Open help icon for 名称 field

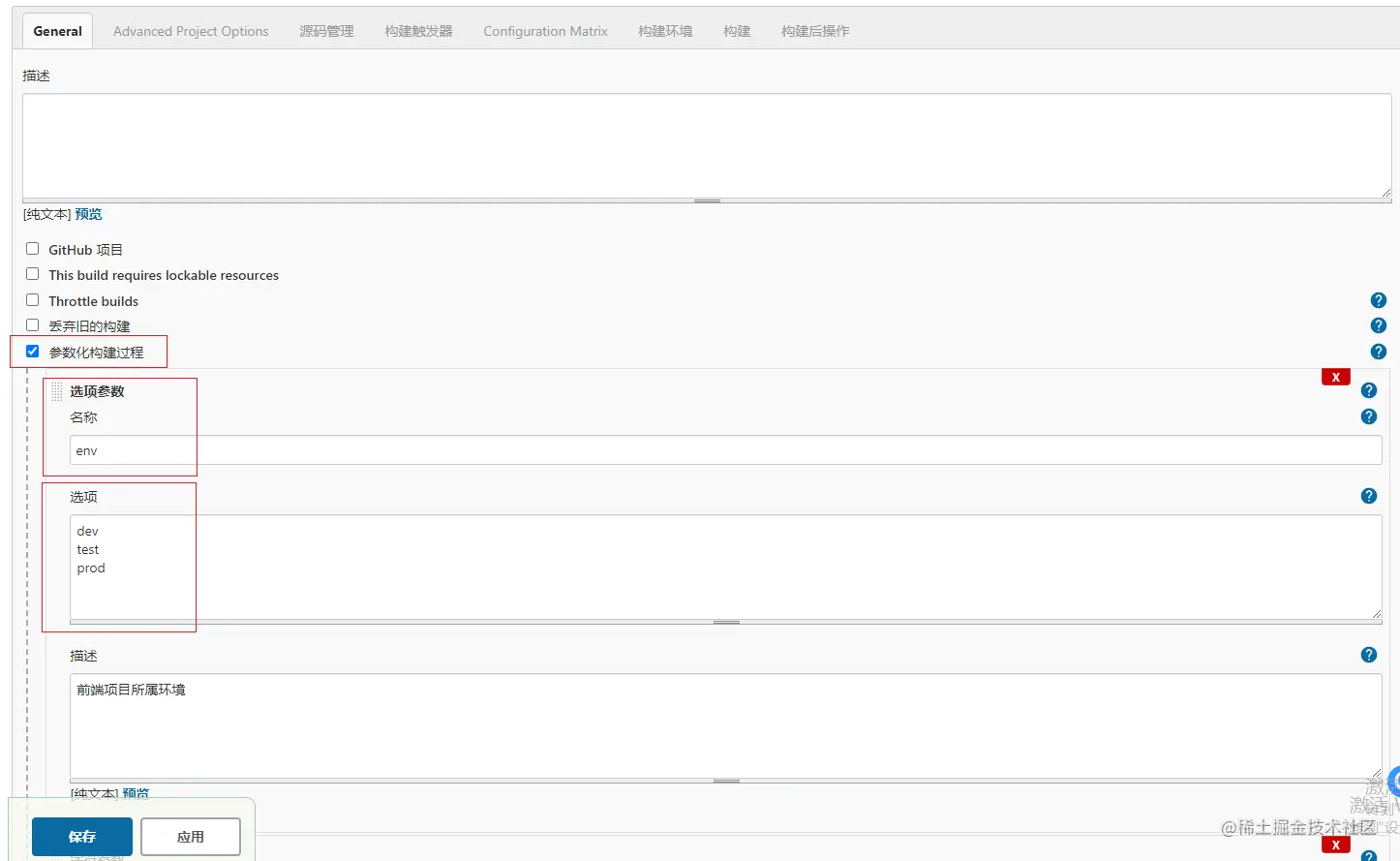tap(1369, 416)
